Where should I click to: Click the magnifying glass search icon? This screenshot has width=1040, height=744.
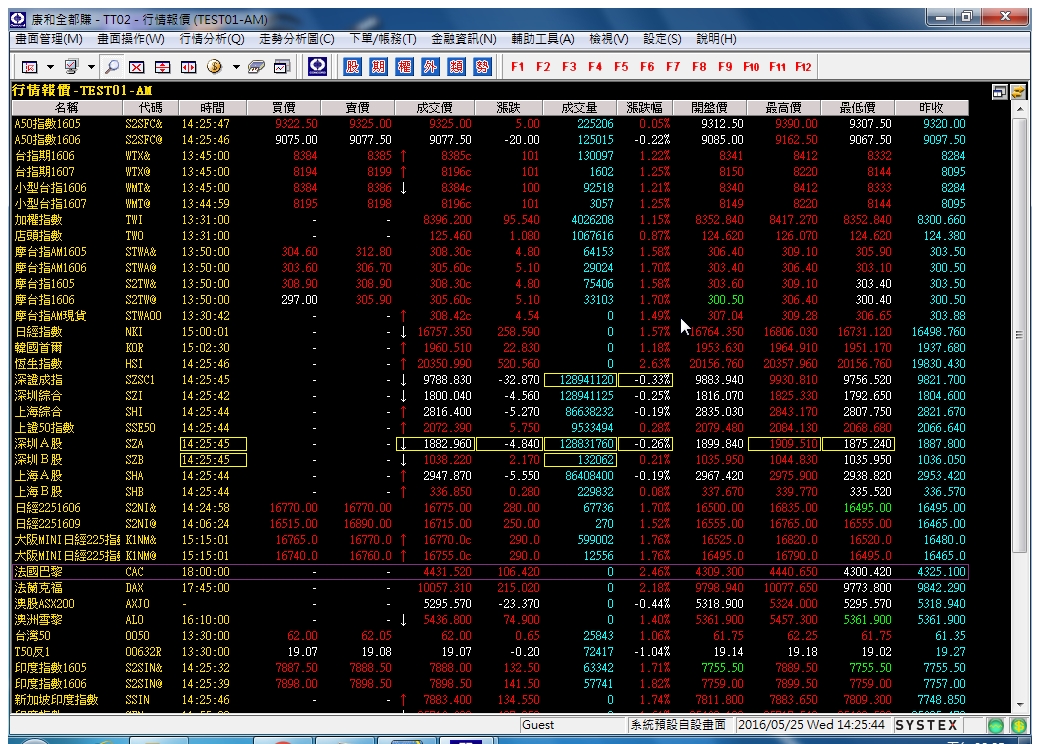click(112, 67)
